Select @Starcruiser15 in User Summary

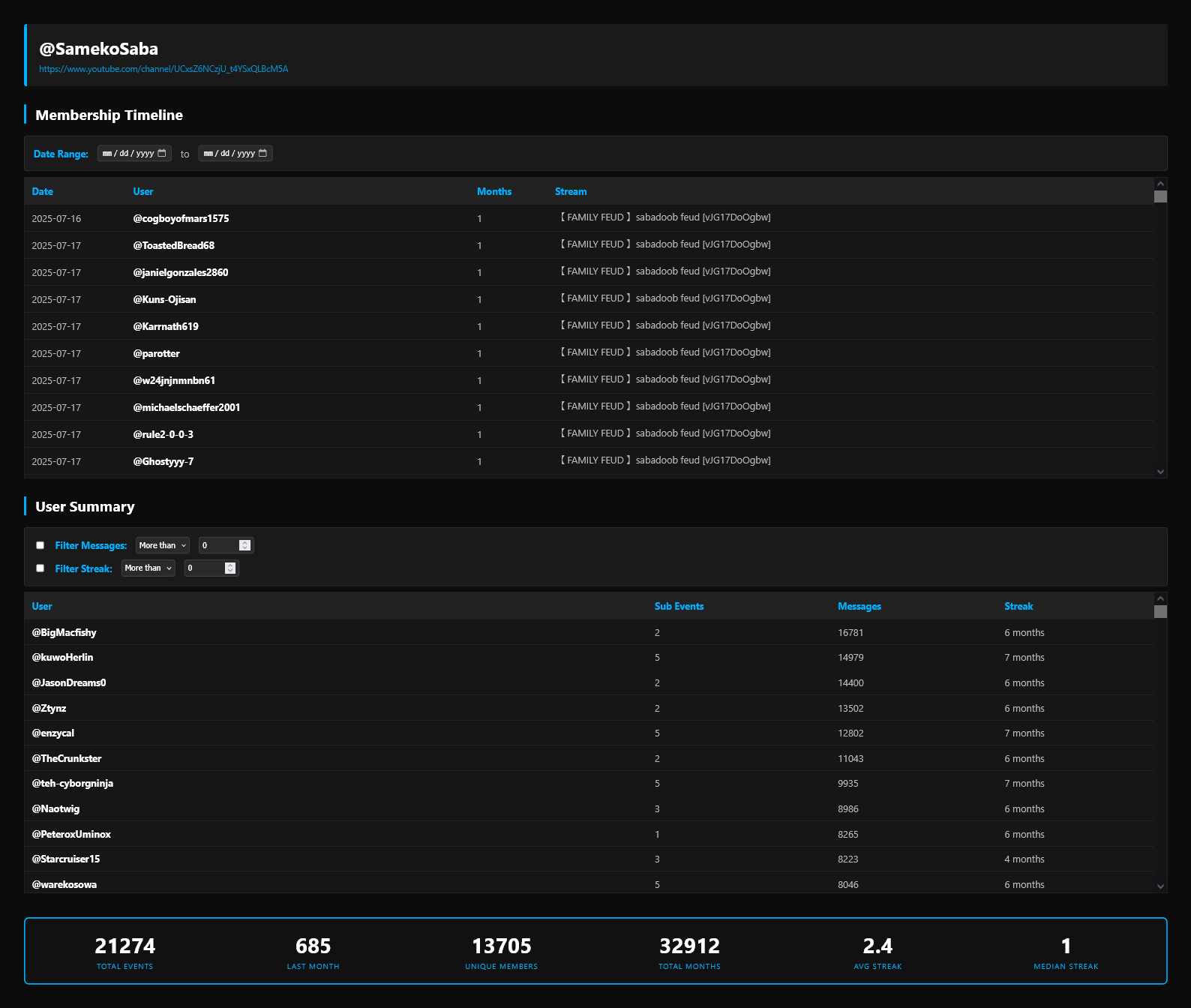(66, 859)
